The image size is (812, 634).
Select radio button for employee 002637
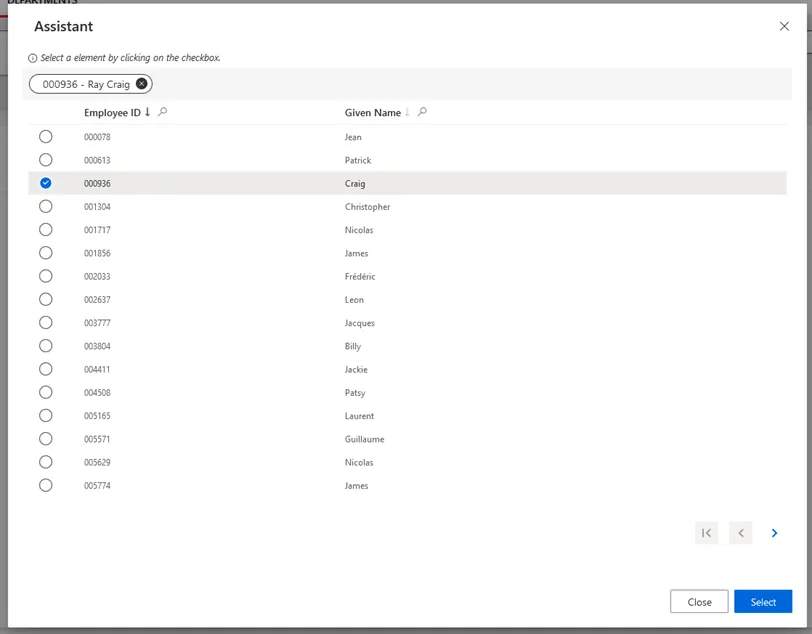(46, 299)
